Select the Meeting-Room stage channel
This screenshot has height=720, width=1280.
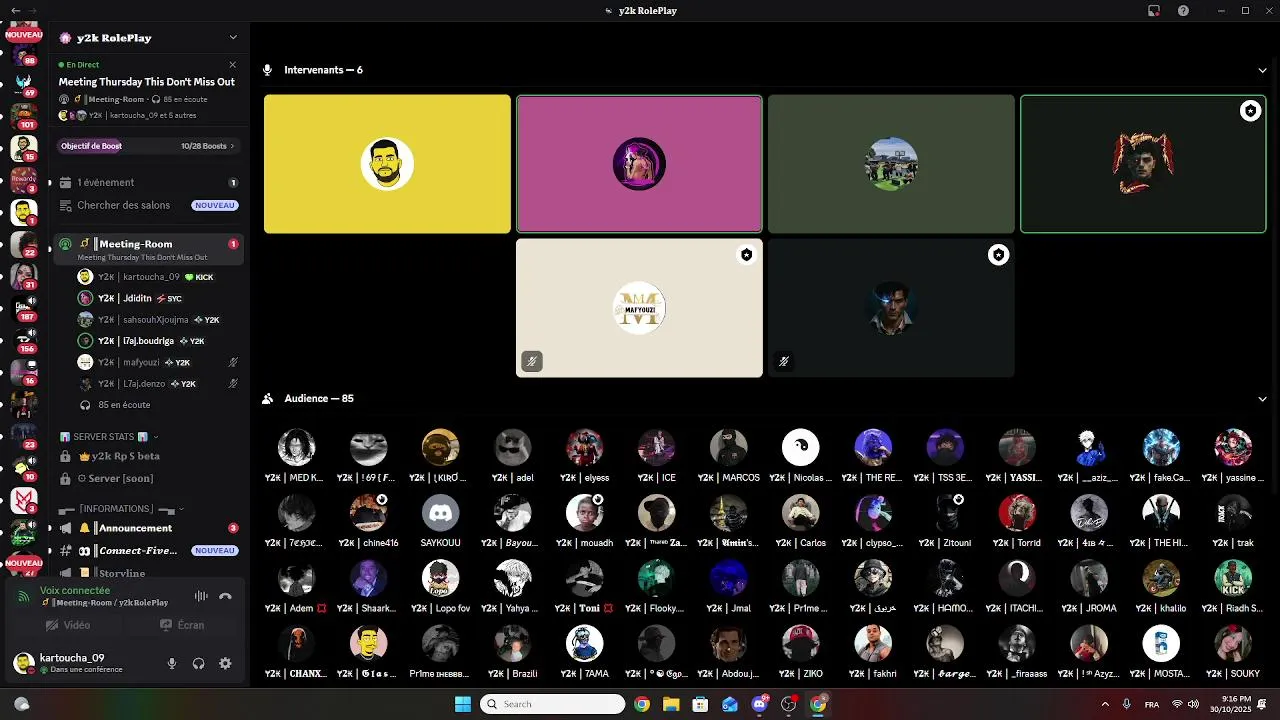[148, 249]
